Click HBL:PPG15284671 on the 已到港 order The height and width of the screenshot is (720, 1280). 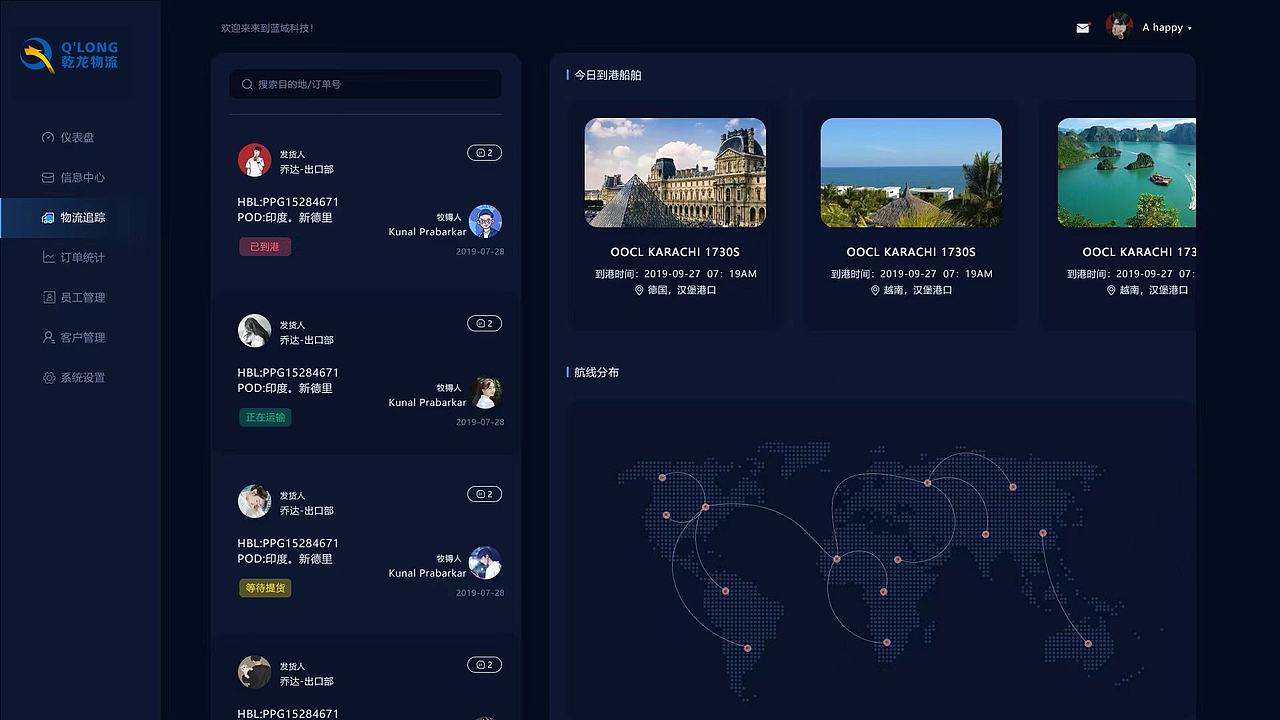click(288, 202)
